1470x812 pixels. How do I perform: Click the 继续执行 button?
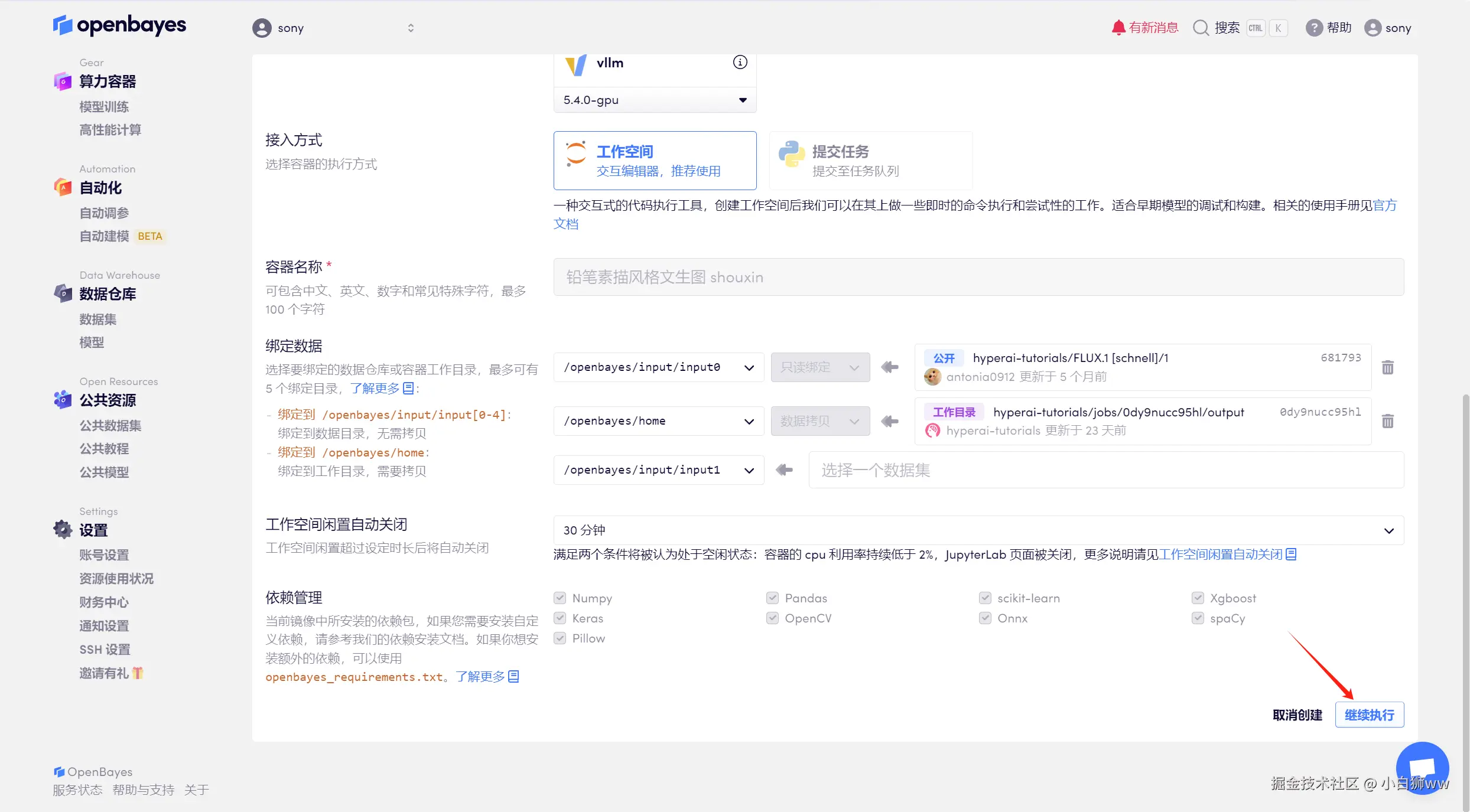click(x=1369, y=715)
